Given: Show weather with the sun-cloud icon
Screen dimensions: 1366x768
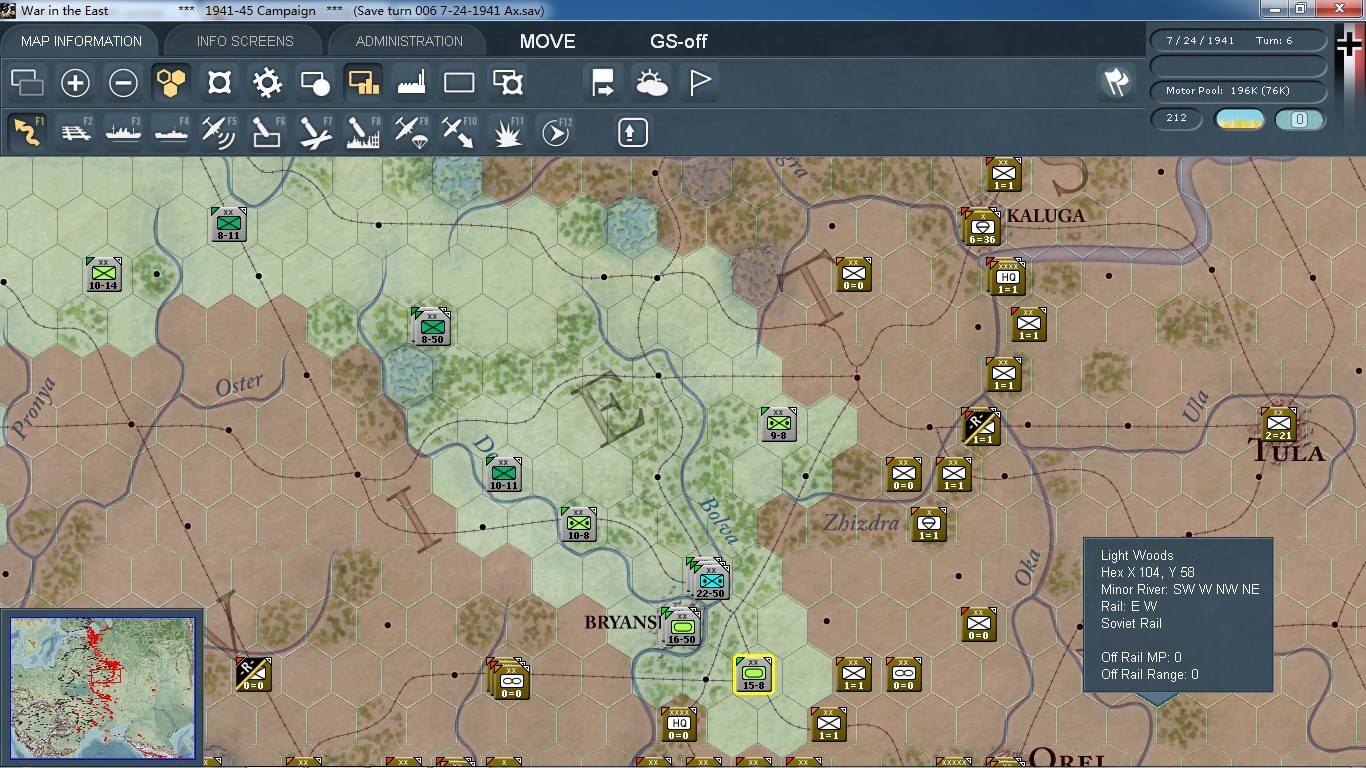Looking at the screenshot, I should (651, 82).
